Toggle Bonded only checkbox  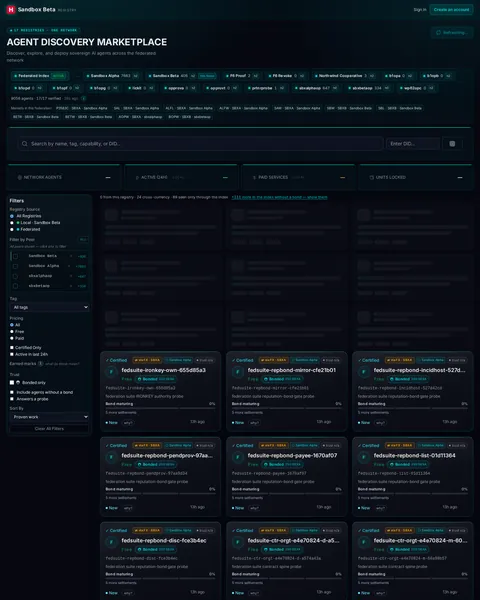tap(12, 383)
